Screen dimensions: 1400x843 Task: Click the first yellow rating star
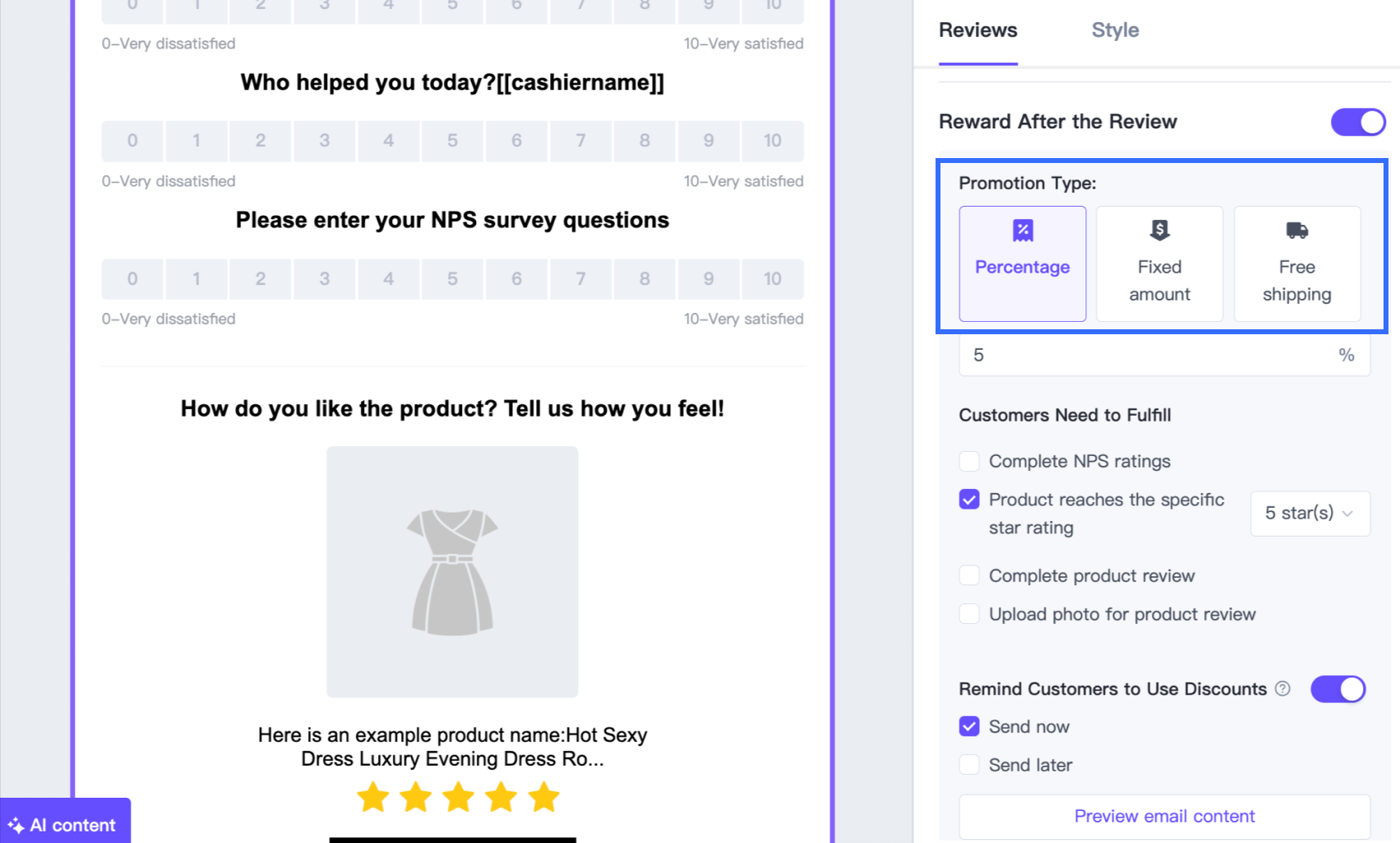(x=373, y=797)
